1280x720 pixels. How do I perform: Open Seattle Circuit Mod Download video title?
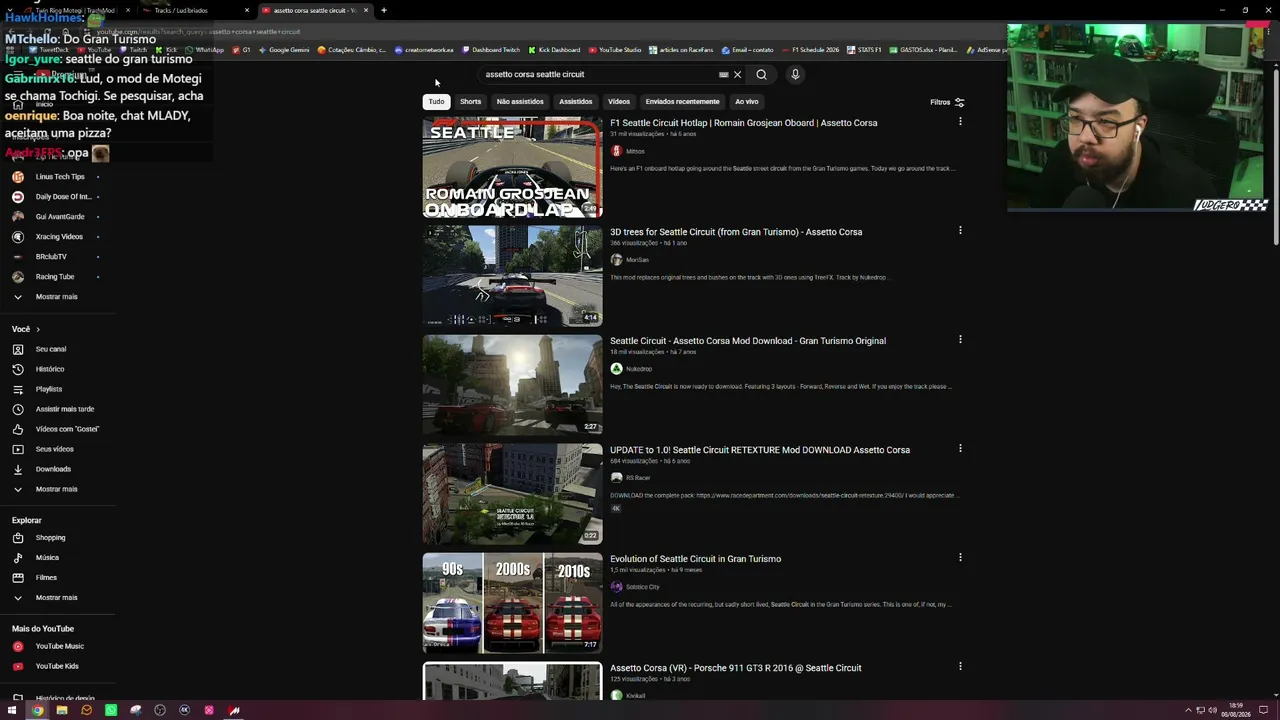coord(748,341)
